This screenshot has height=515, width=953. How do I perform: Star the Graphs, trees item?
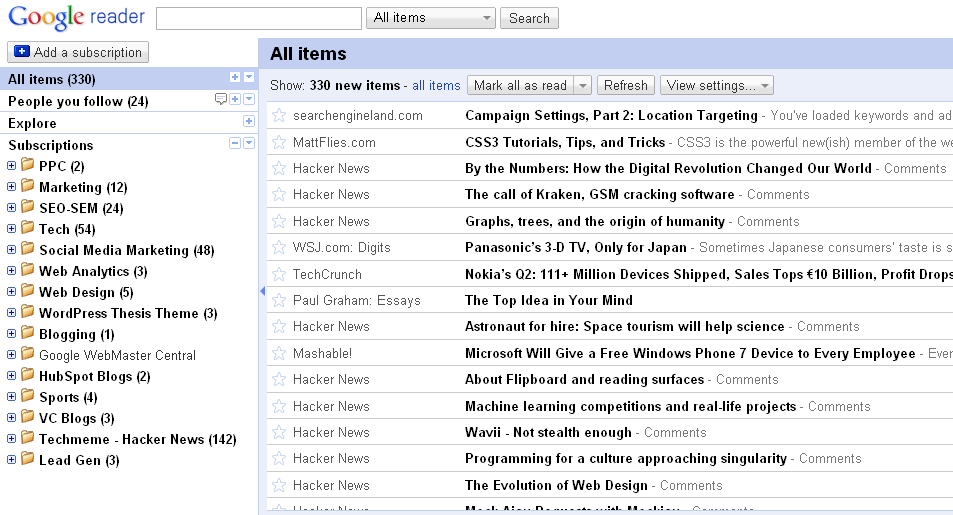[x=279, y=221]
